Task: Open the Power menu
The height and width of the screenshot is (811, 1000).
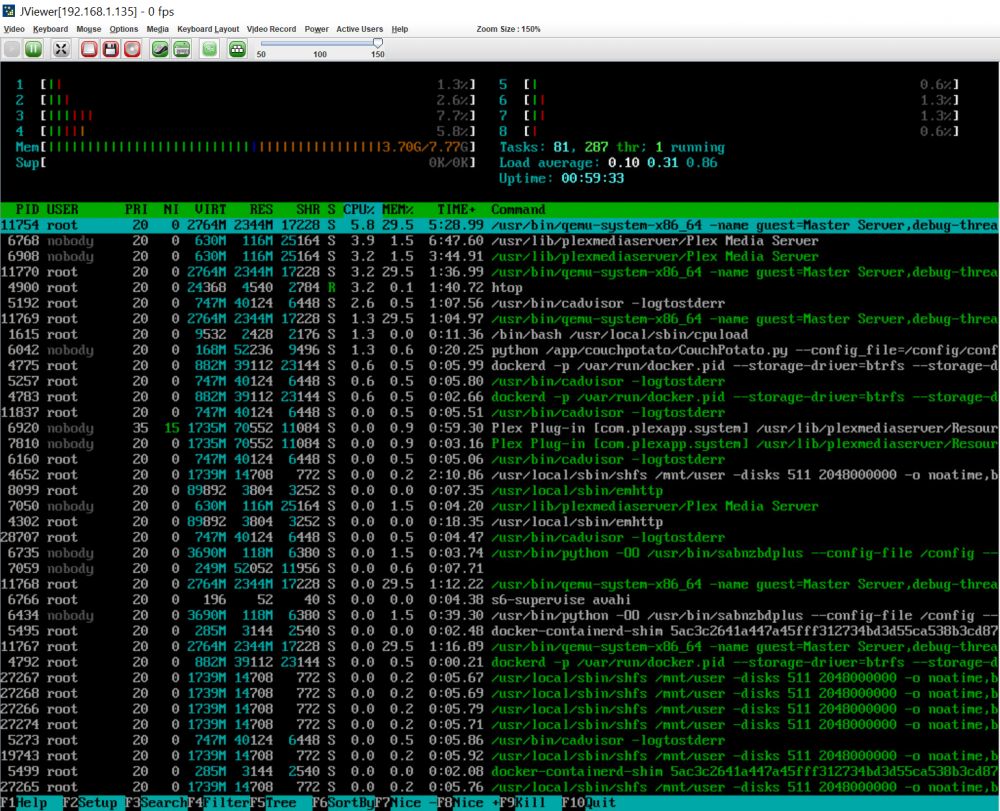Action: [x=316, y=29]
